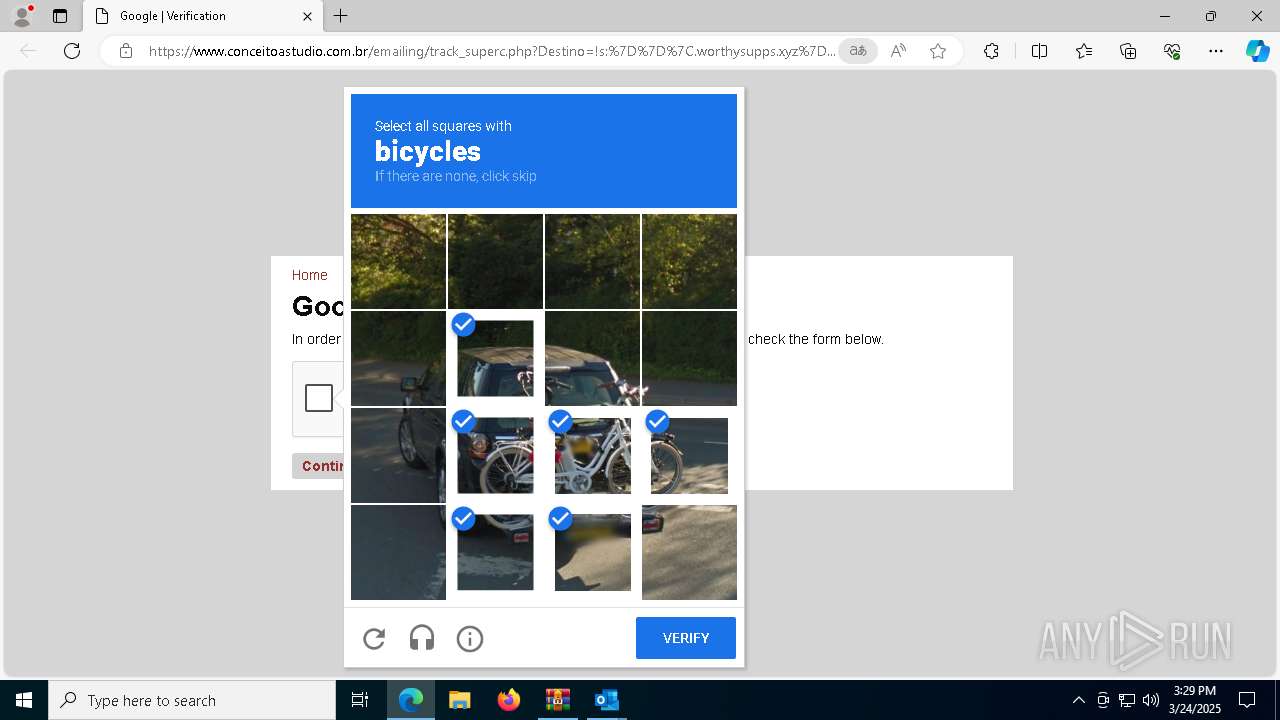Click the taskbar search box

[192, 700]
